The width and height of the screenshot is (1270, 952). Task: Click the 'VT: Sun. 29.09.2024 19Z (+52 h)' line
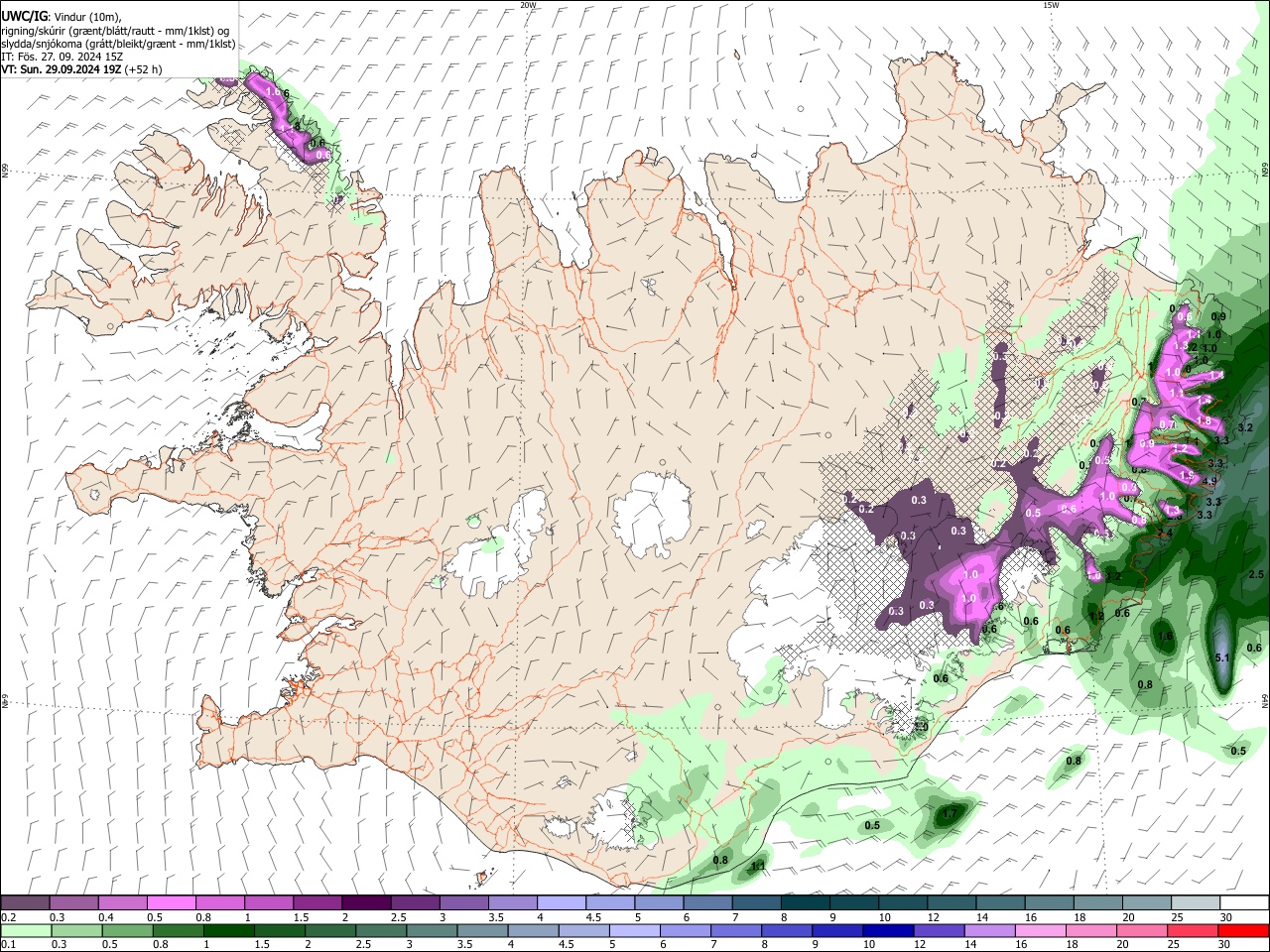click(x=81, y=69)
